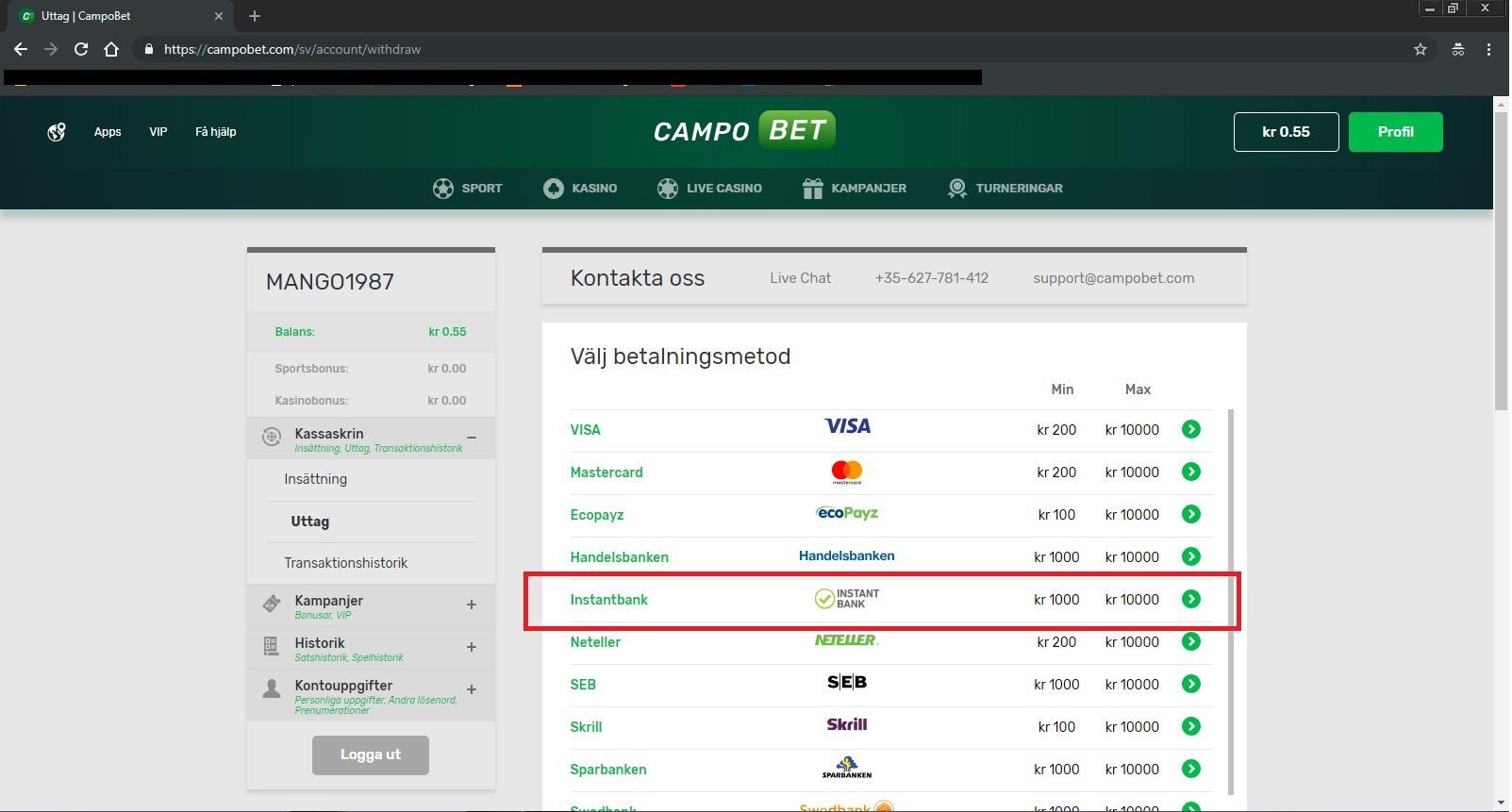Click the green arrow in Instantbank row
The width and height of the screenshot is (1512, 812).
1191,599
